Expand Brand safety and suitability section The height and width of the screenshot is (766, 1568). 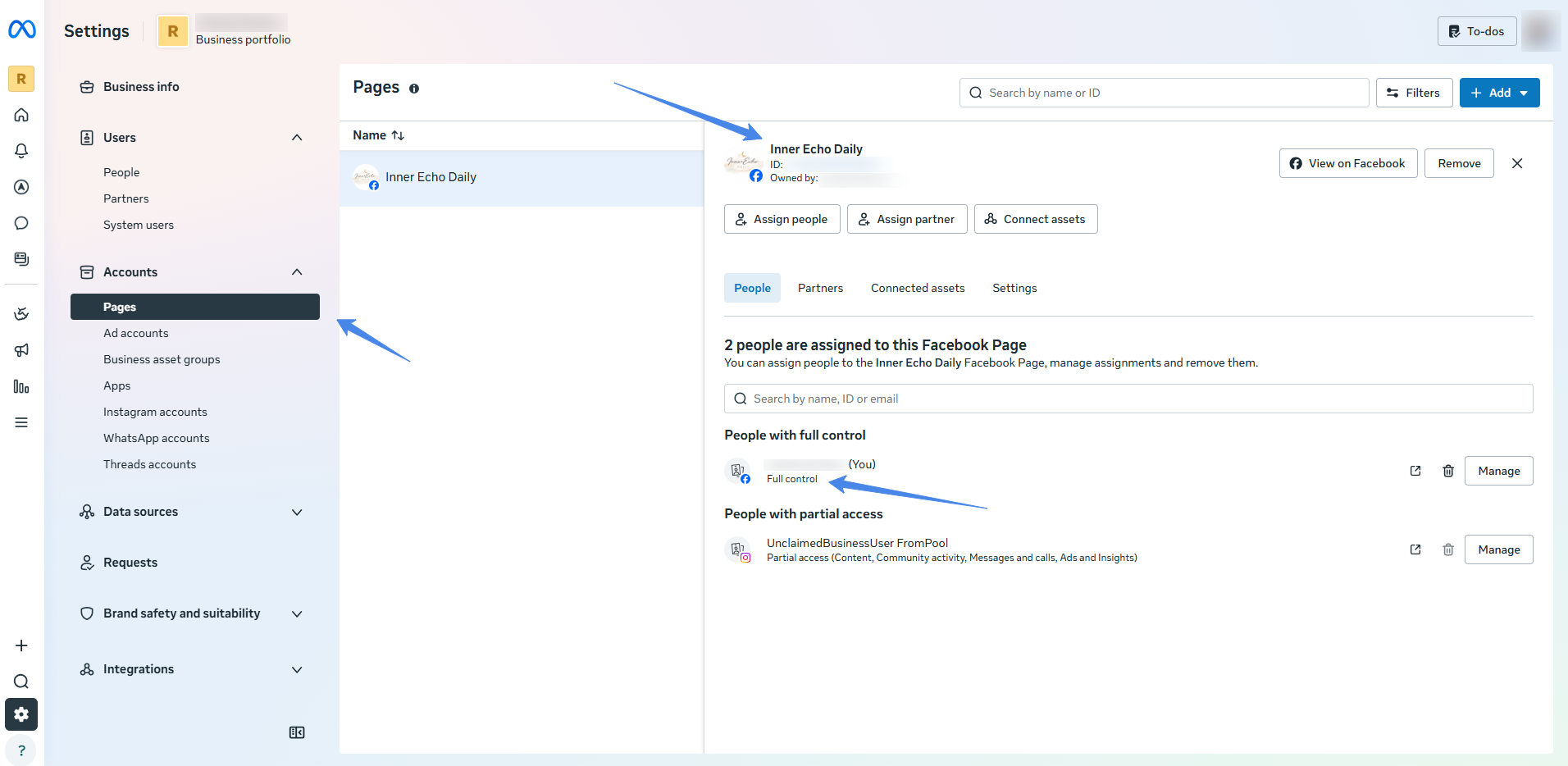point(297,613)
